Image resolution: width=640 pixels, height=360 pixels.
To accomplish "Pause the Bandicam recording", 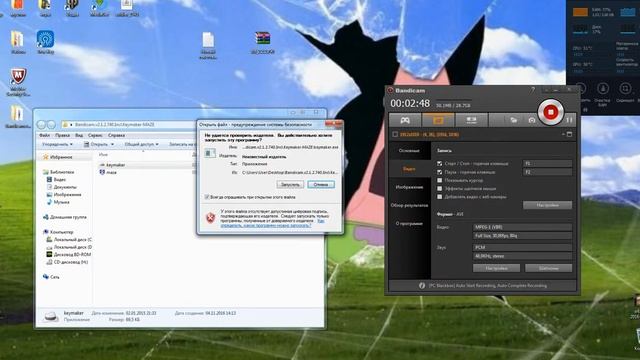I will (569, 120).
